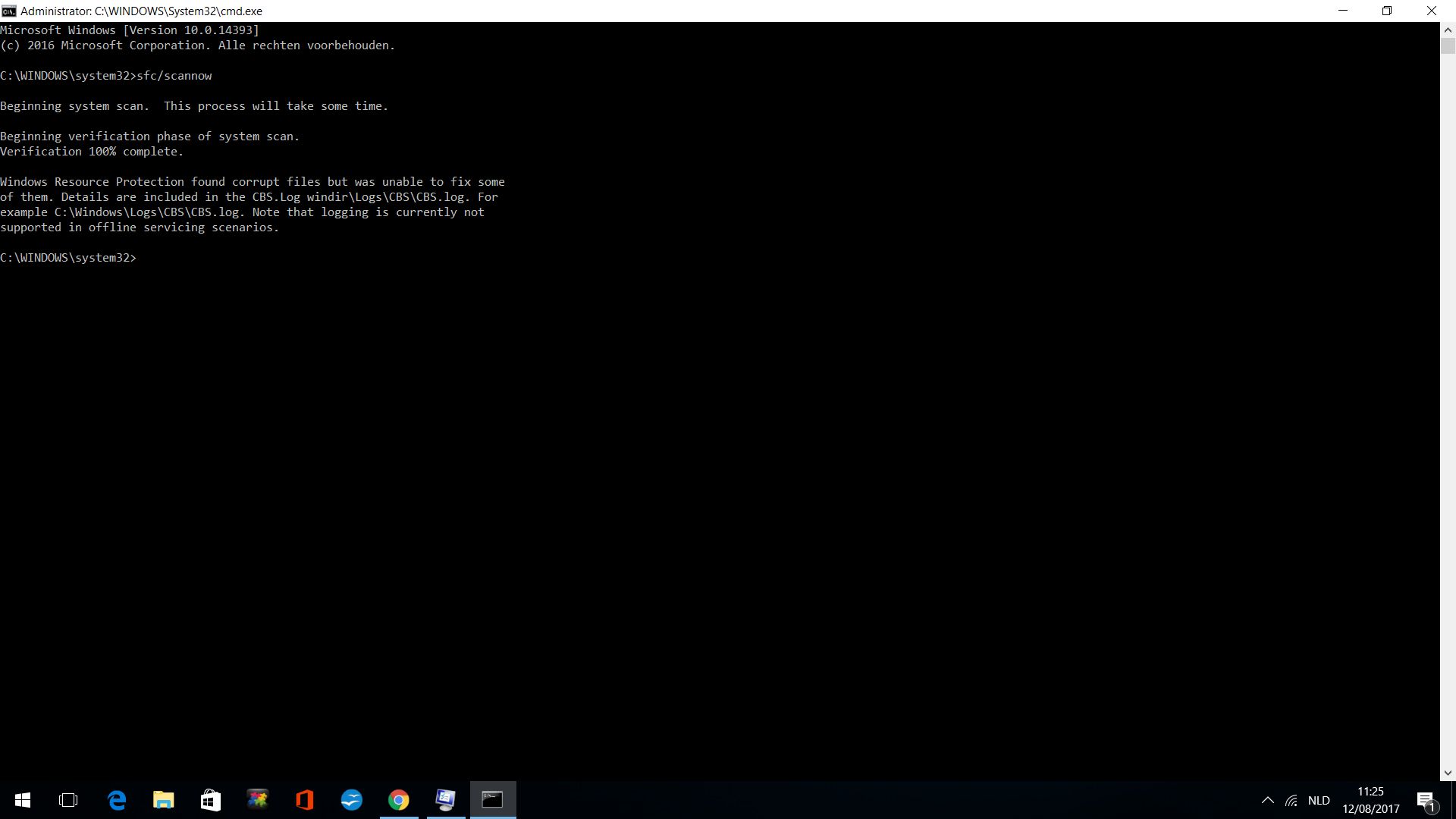
Task: Open Task View from taskbar
Action: coord(68,800)
